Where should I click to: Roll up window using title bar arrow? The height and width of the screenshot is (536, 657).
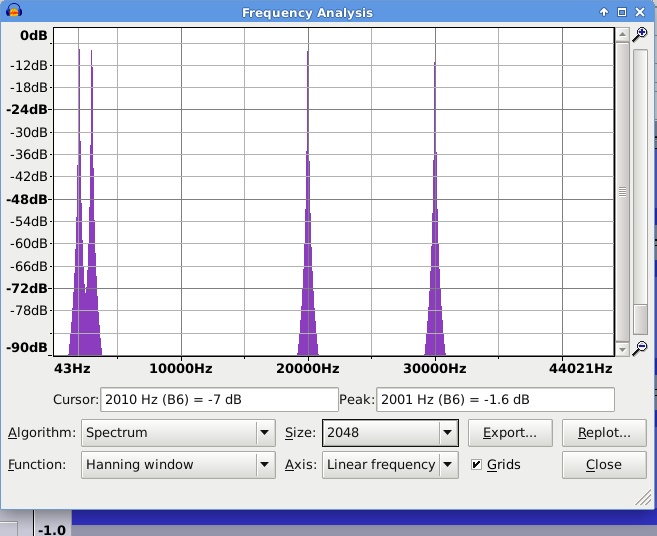(604, 12)
